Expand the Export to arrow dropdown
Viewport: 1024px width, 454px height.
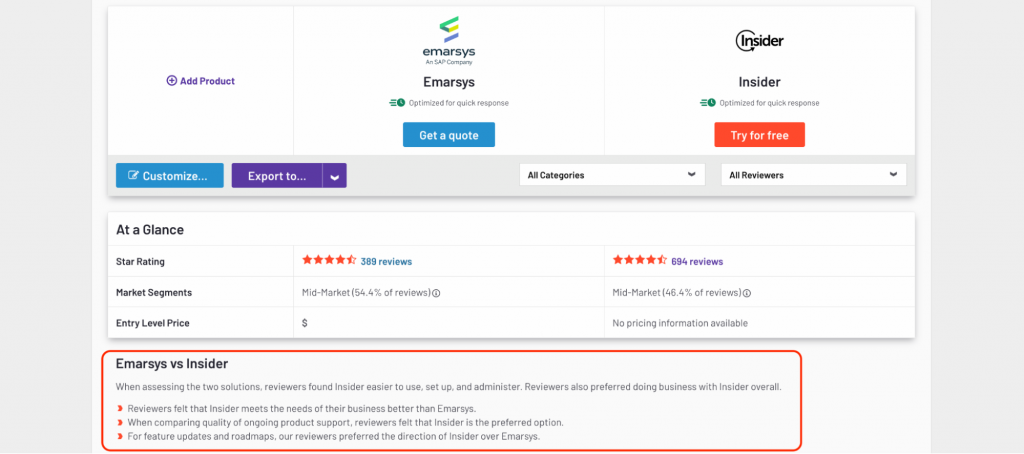pos(335,176)
